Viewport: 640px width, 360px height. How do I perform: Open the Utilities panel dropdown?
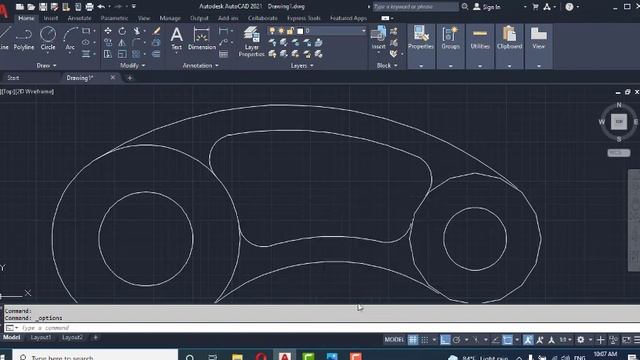click(480, 65)
